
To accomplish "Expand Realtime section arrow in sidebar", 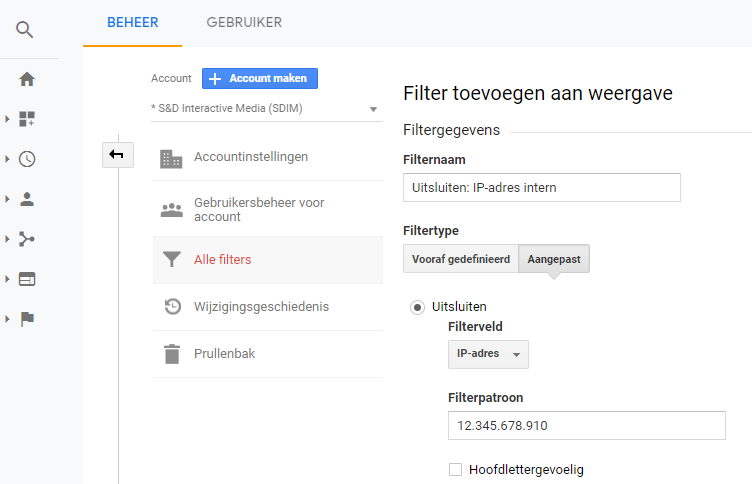I will click(7, 159).
